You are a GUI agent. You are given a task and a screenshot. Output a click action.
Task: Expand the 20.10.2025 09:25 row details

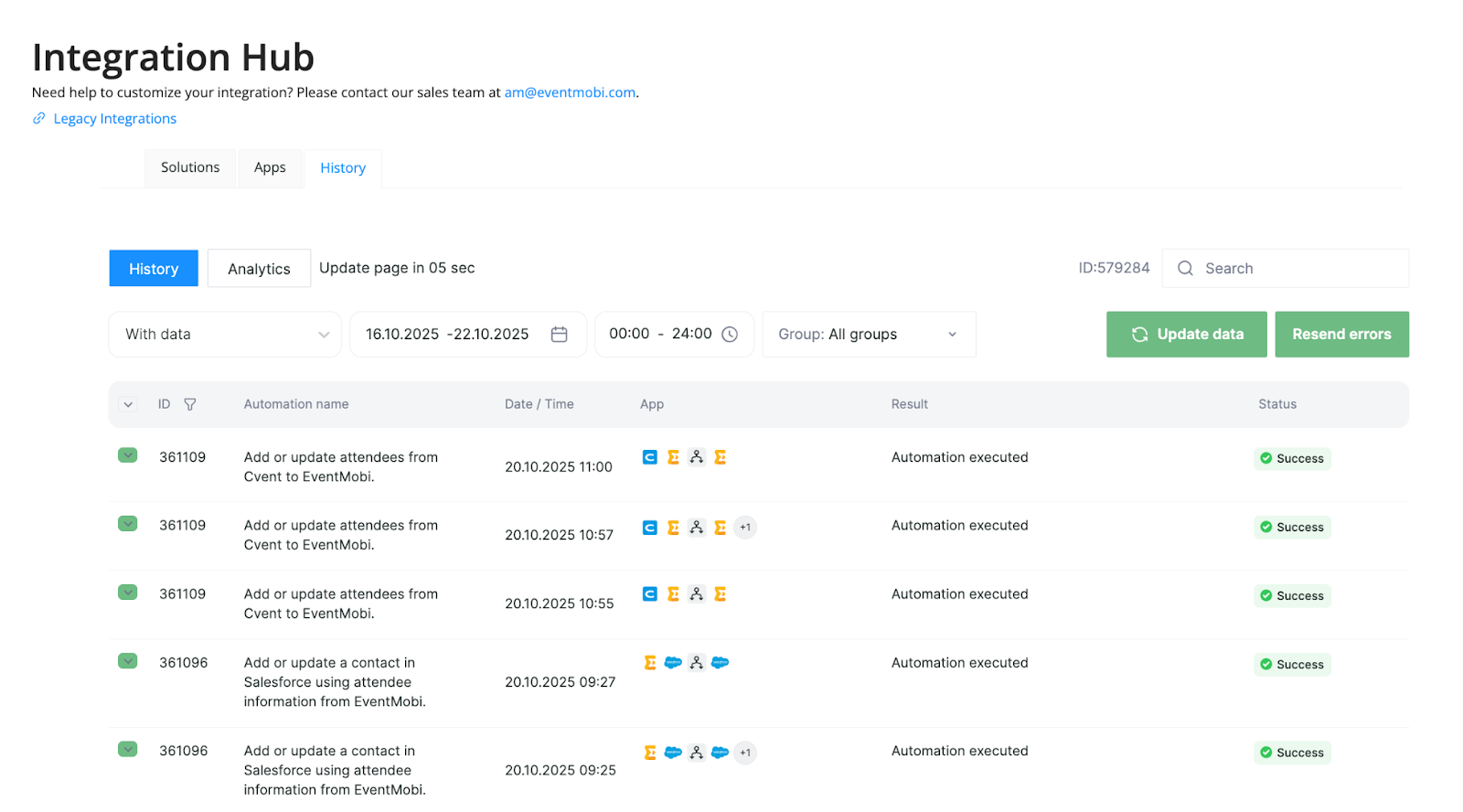[128, 750]
